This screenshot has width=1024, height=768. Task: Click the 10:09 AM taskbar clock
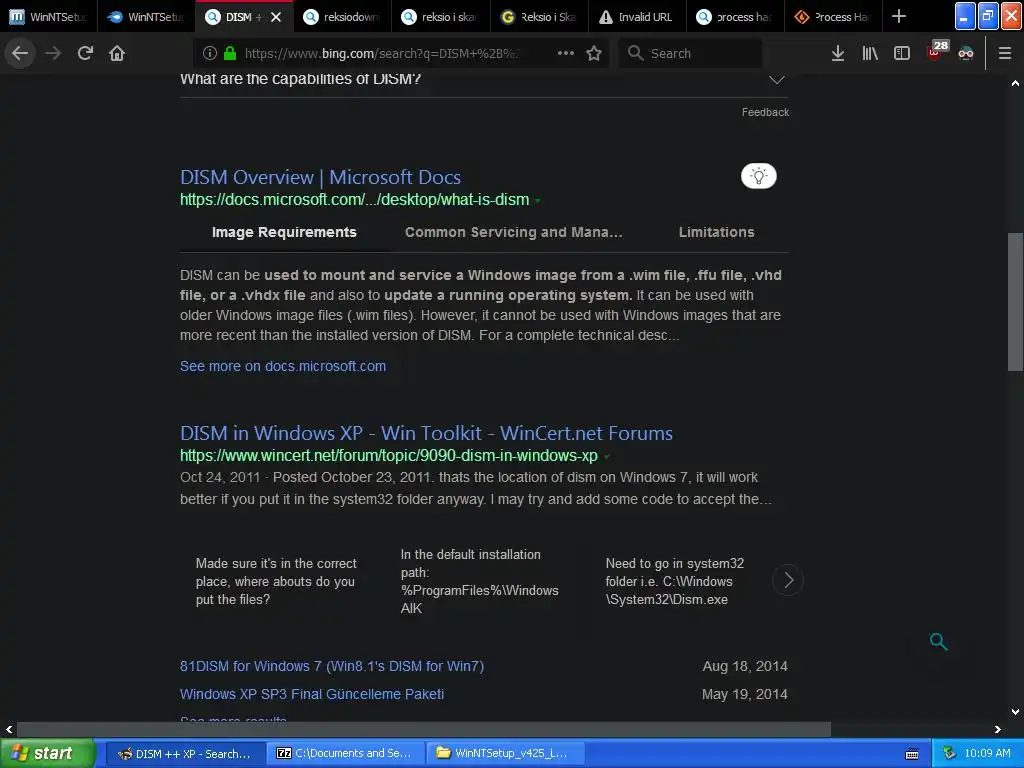tap(987, 754)
